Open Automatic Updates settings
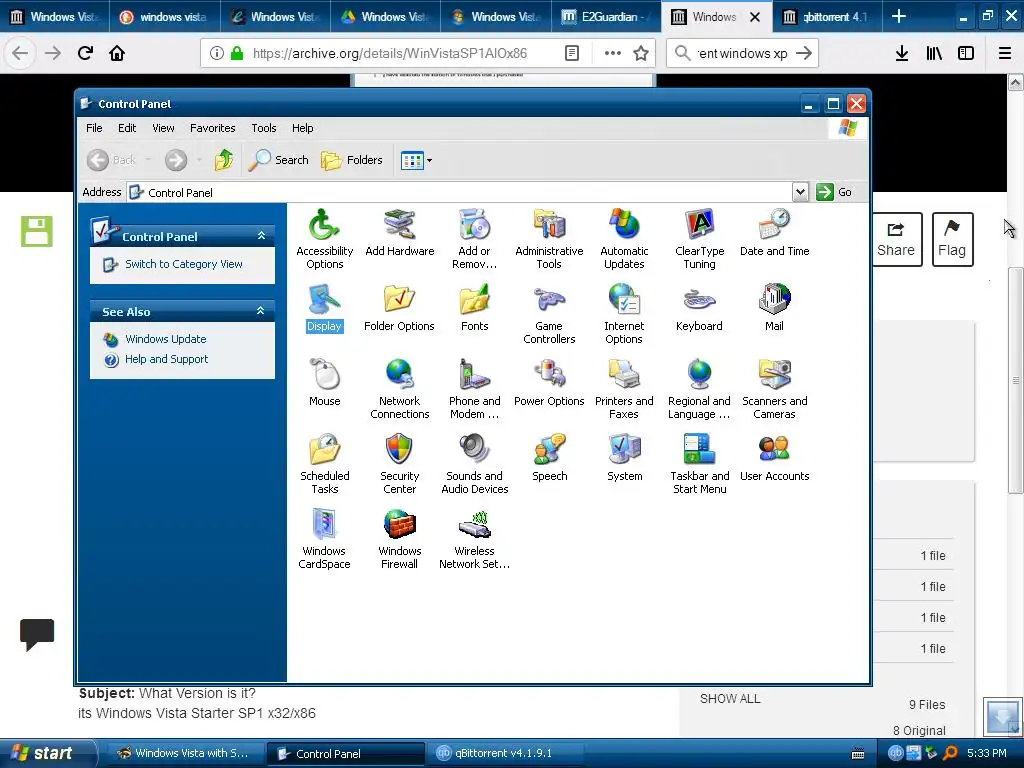This screenshot has width=1024, height=768. tap(624, 239)
